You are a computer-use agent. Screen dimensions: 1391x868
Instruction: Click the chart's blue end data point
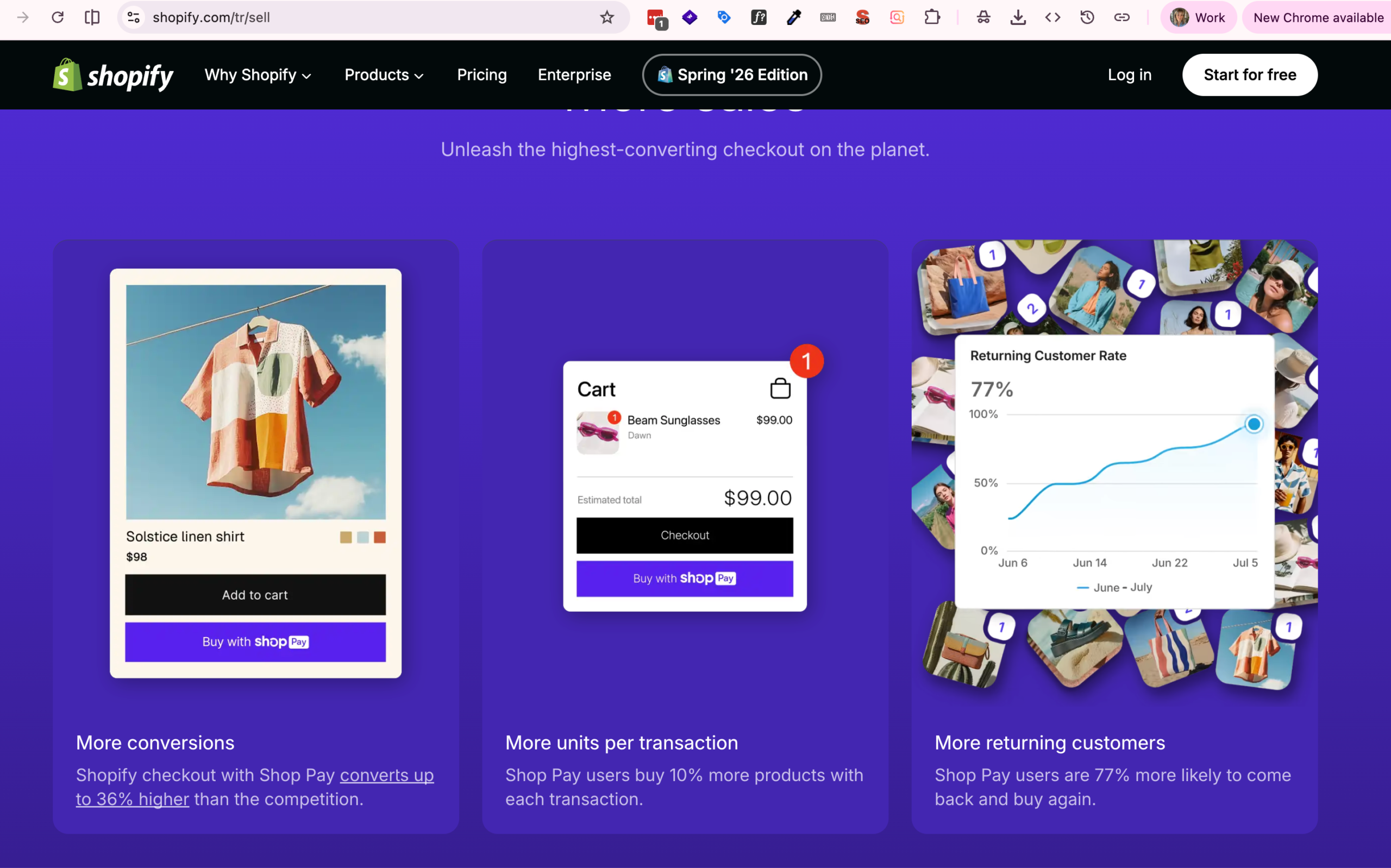[1254, 424]
